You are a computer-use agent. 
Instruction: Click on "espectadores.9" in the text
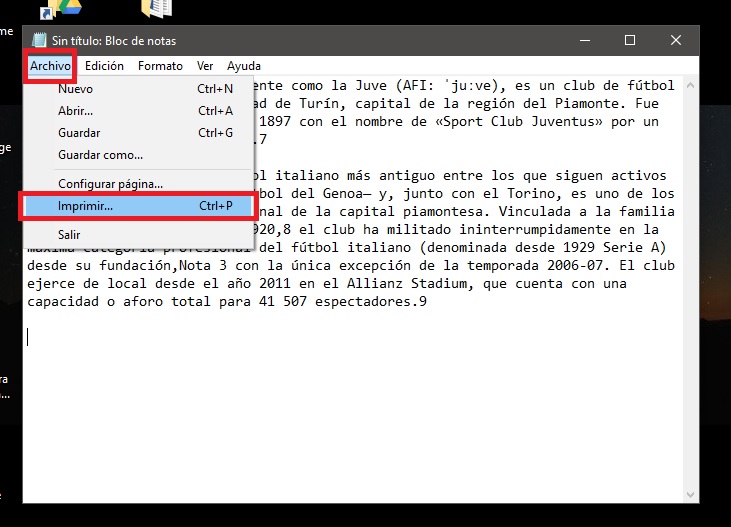(x=371, y=302)
